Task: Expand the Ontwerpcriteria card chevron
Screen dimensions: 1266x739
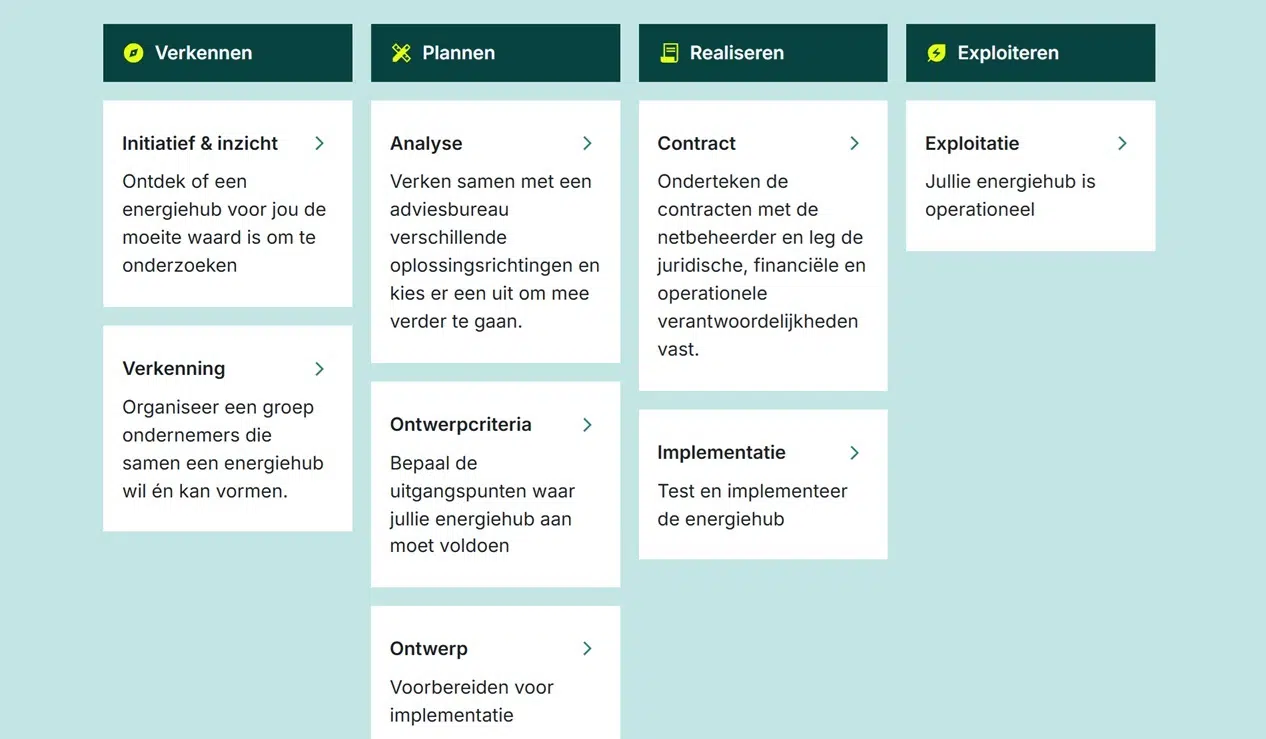Action: (587, 425)
